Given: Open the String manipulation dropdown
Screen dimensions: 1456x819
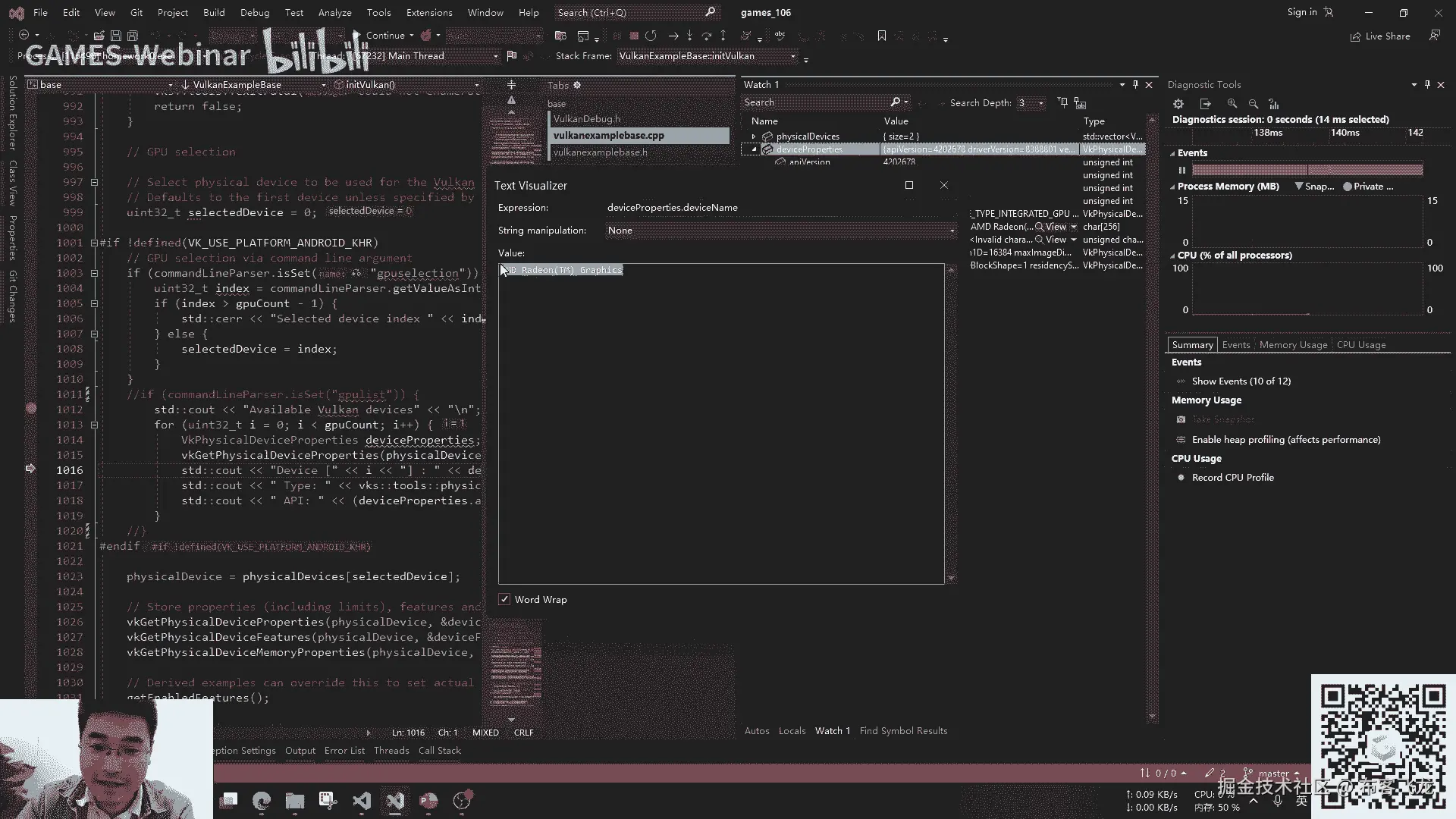Looking at the screenshot, I should [780, 231].
